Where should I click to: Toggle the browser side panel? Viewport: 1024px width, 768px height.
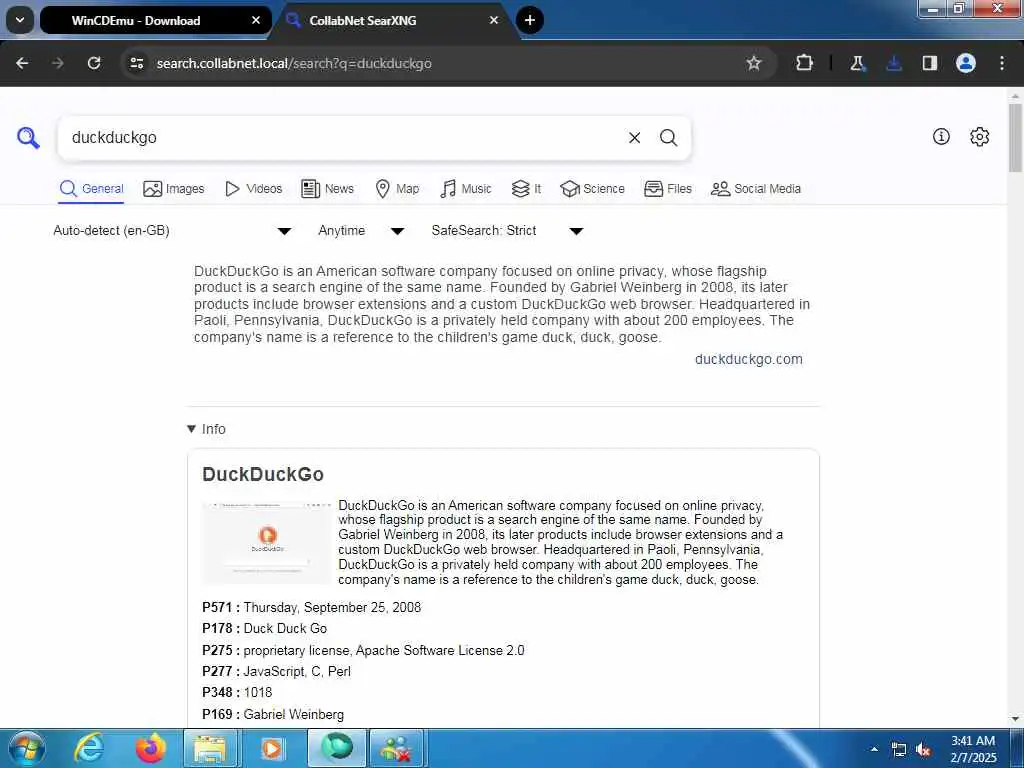pyautogui.click(x=930, y=63)
